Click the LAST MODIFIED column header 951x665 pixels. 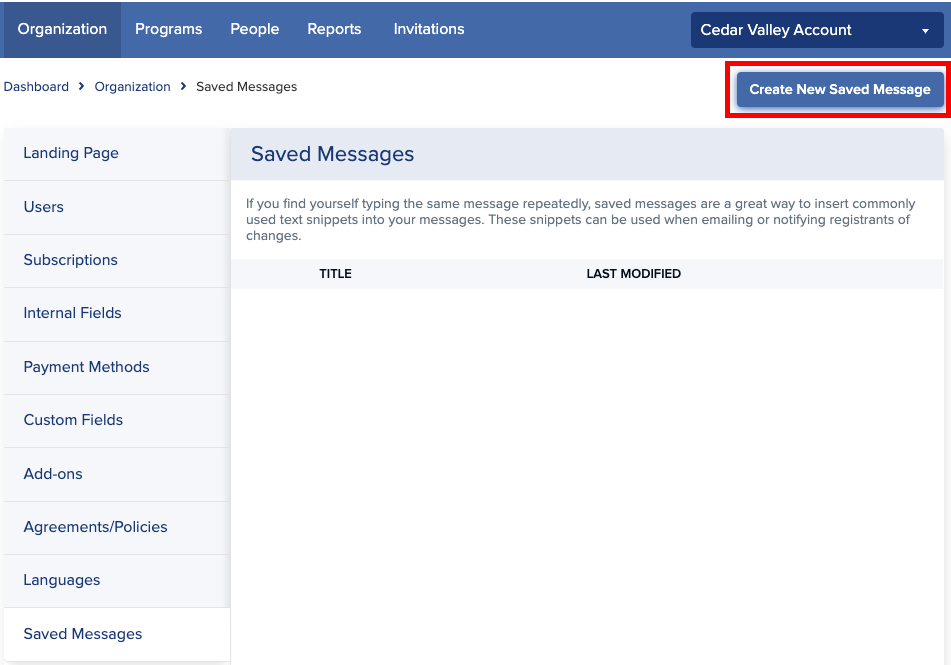coord(633,274)
